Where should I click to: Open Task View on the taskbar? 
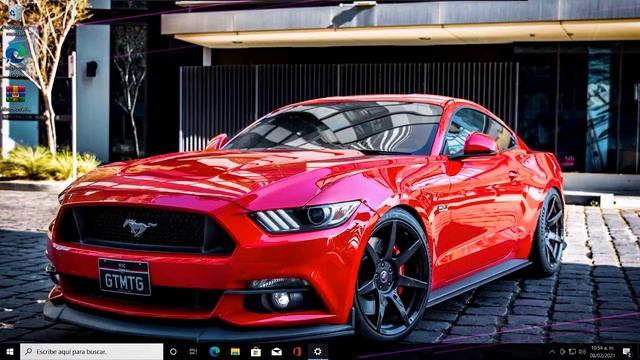tap(193, 351)
